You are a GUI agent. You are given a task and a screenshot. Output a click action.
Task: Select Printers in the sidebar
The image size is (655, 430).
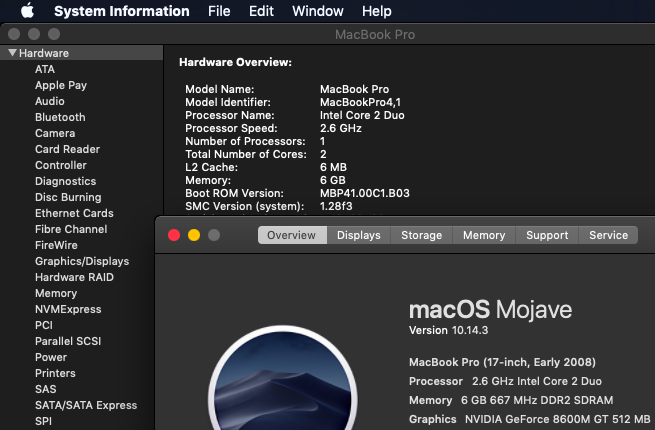pos(55,373)
